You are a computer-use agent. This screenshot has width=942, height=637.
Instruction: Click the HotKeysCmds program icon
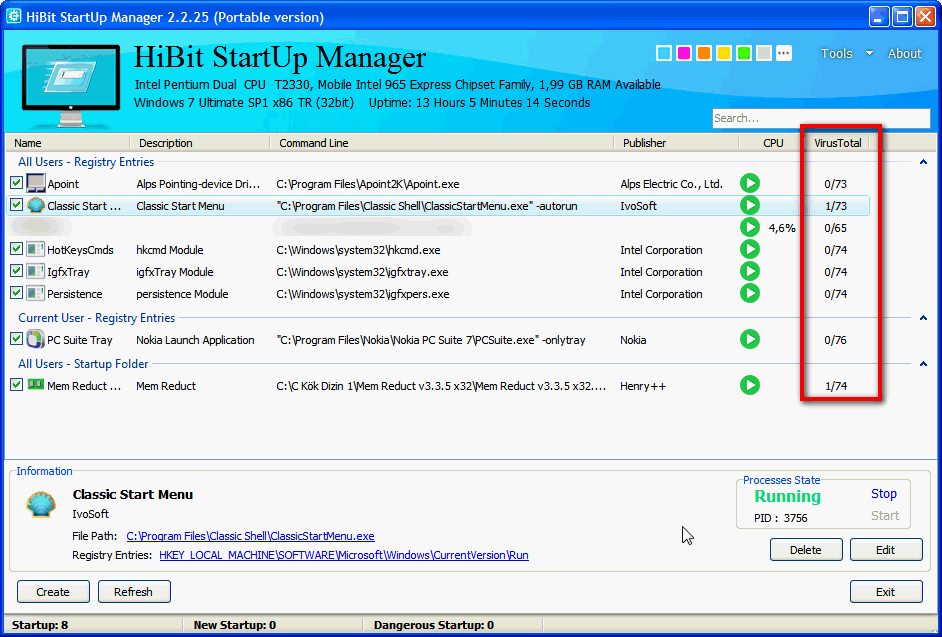[x=36, y=249]
